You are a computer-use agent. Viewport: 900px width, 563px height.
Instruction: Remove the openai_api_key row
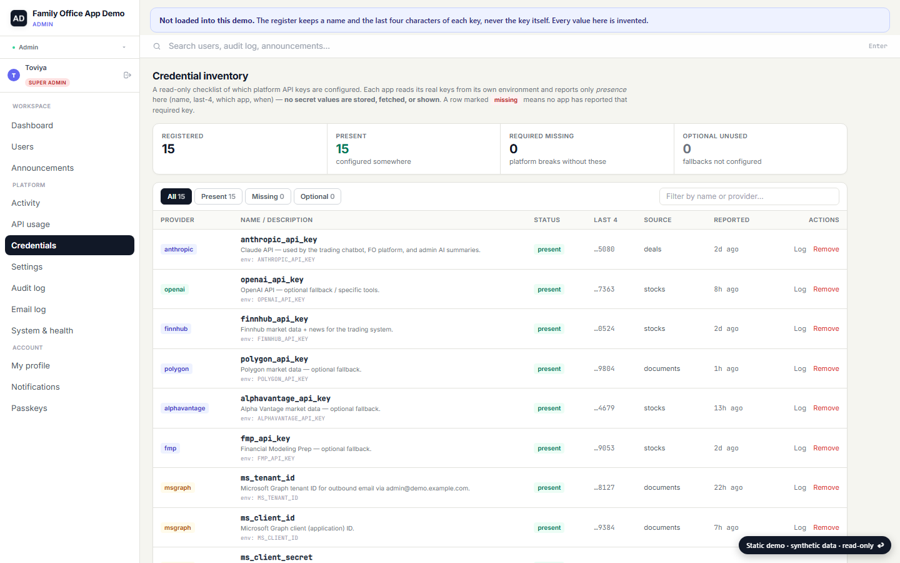826,289
